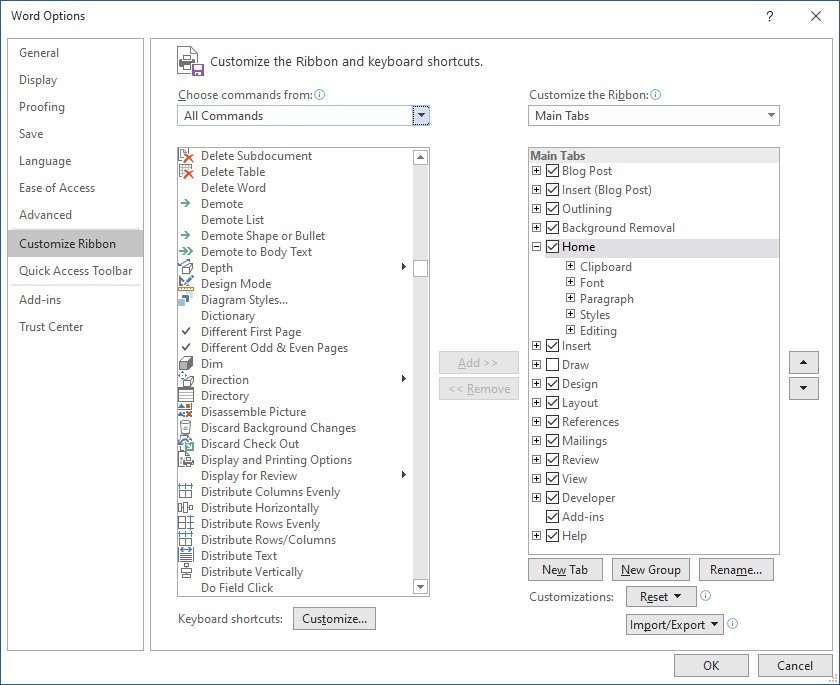Click the info icon next to Import/Export
Screen dimensions: 840x685
733,623
